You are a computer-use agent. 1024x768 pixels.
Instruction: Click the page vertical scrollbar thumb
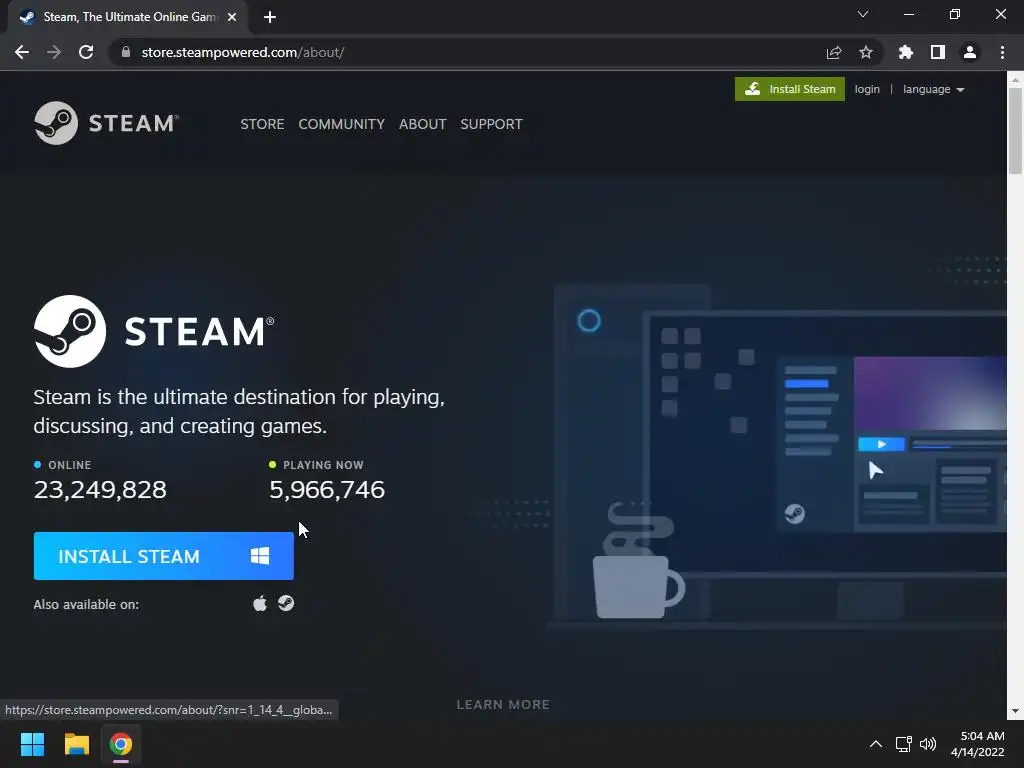coord(1015,130)
